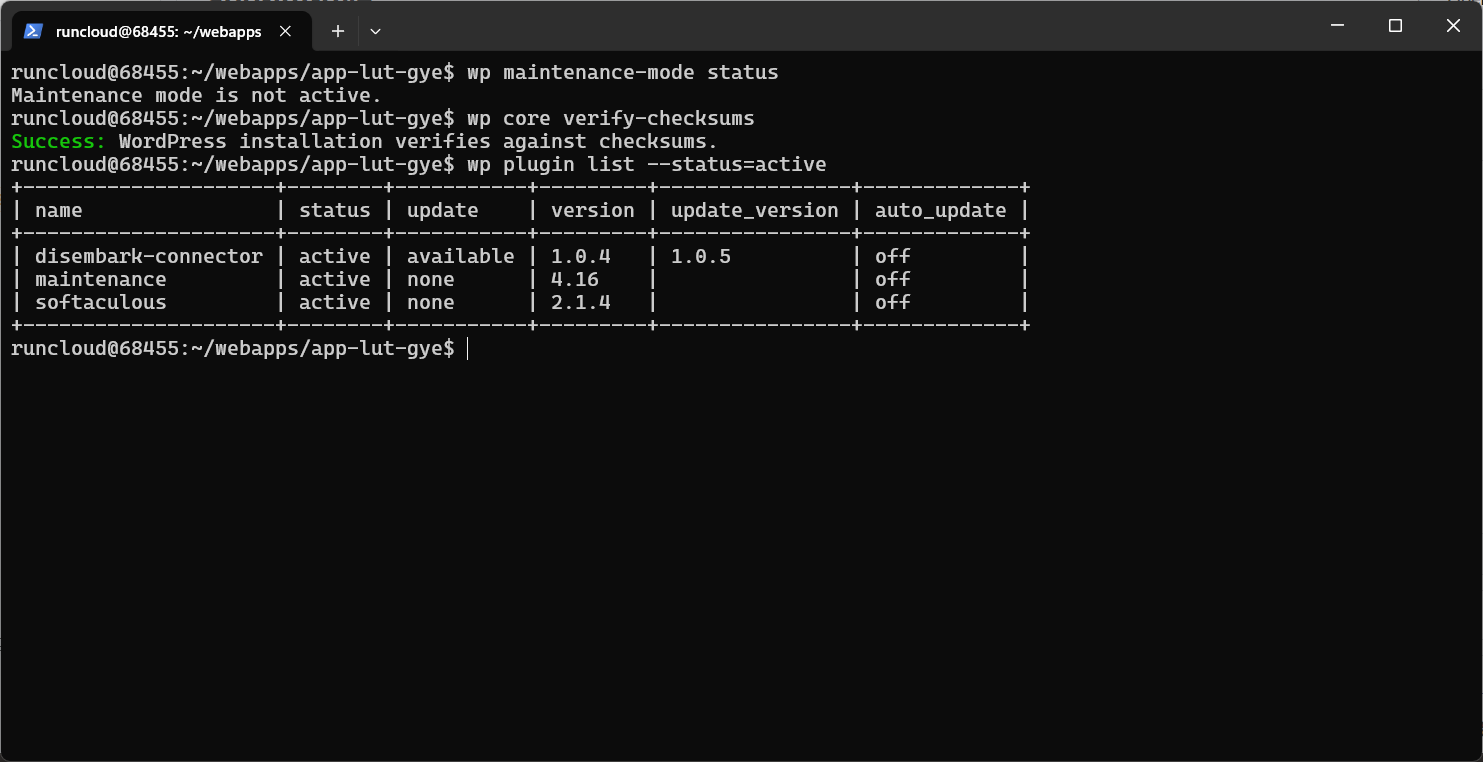The height and width of the screenshot is (762, 1483).
Task: Select the runcloud@68455: ~/webapps tab
Action: click(159, 31)
